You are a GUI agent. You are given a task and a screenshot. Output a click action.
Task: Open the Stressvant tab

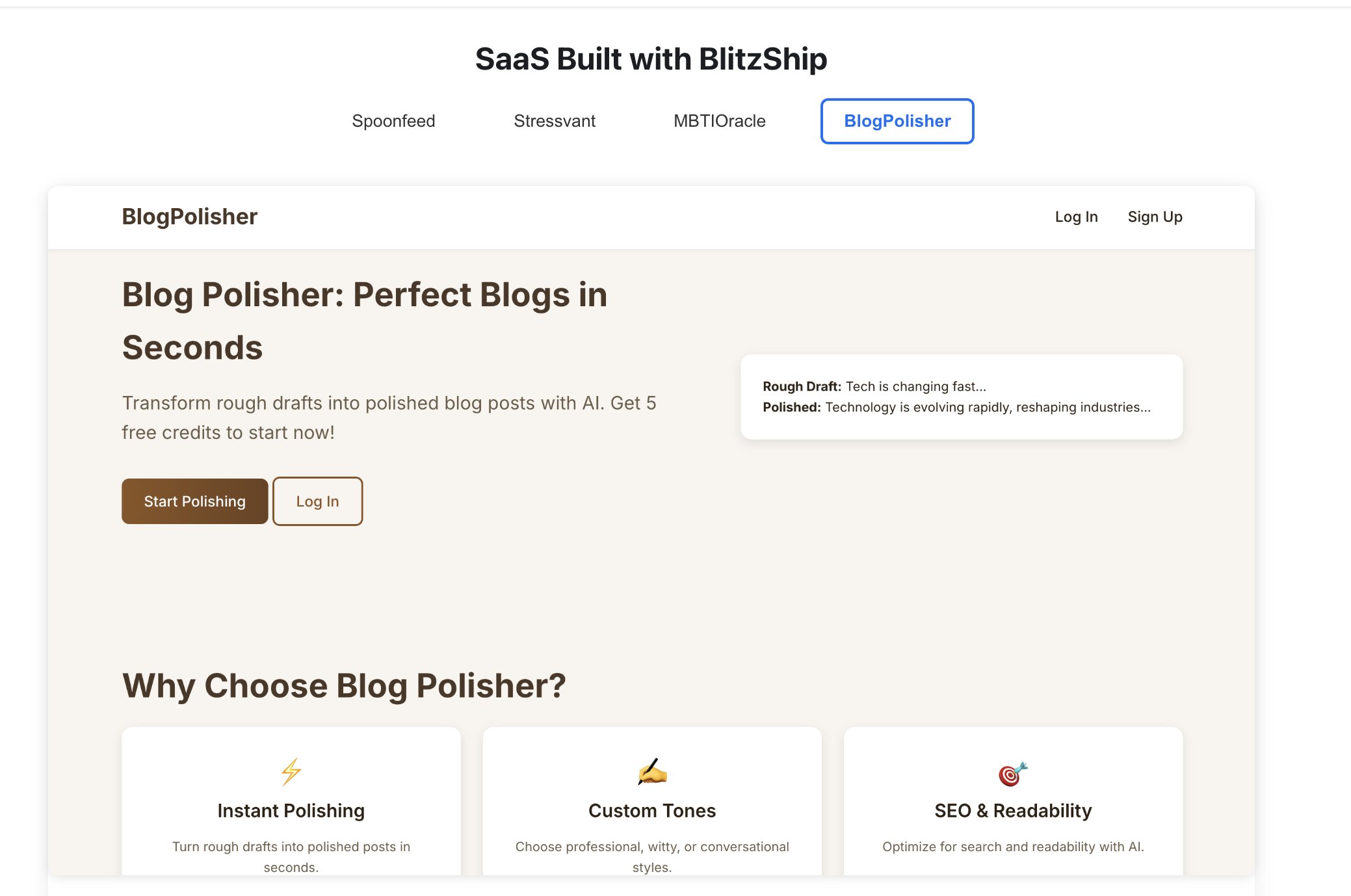[x=554, y=121]
